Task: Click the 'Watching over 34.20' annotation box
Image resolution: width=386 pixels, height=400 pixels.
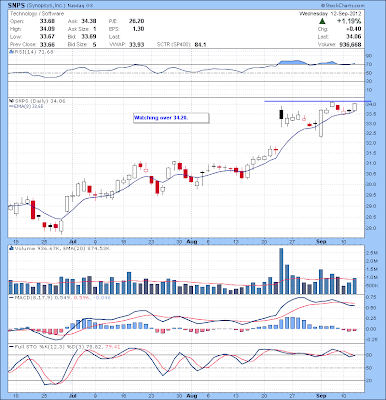Action: coord(171,118)
